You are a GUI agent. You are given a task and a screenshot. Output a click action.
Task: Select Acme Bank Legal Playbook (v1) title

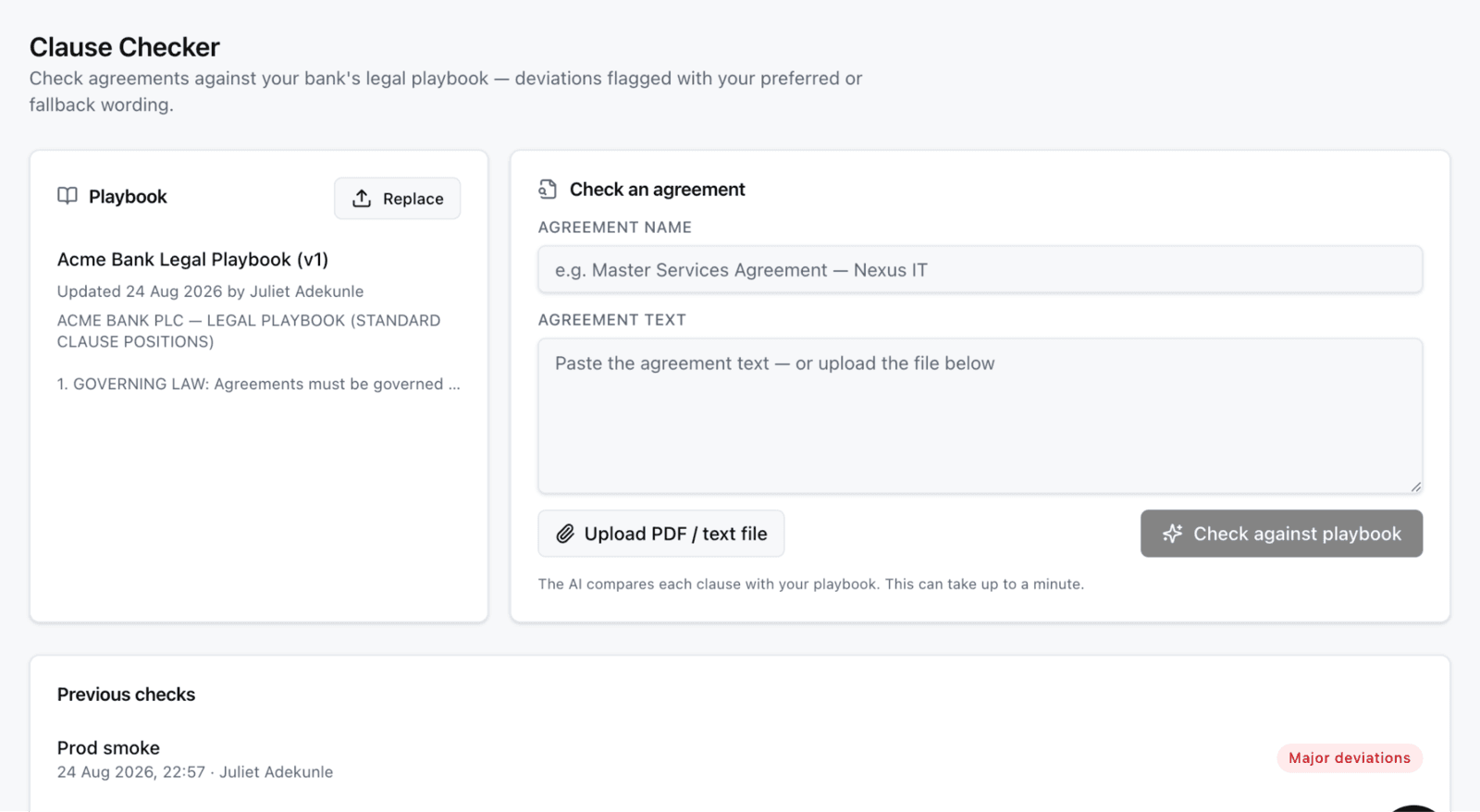pos(192,260)
